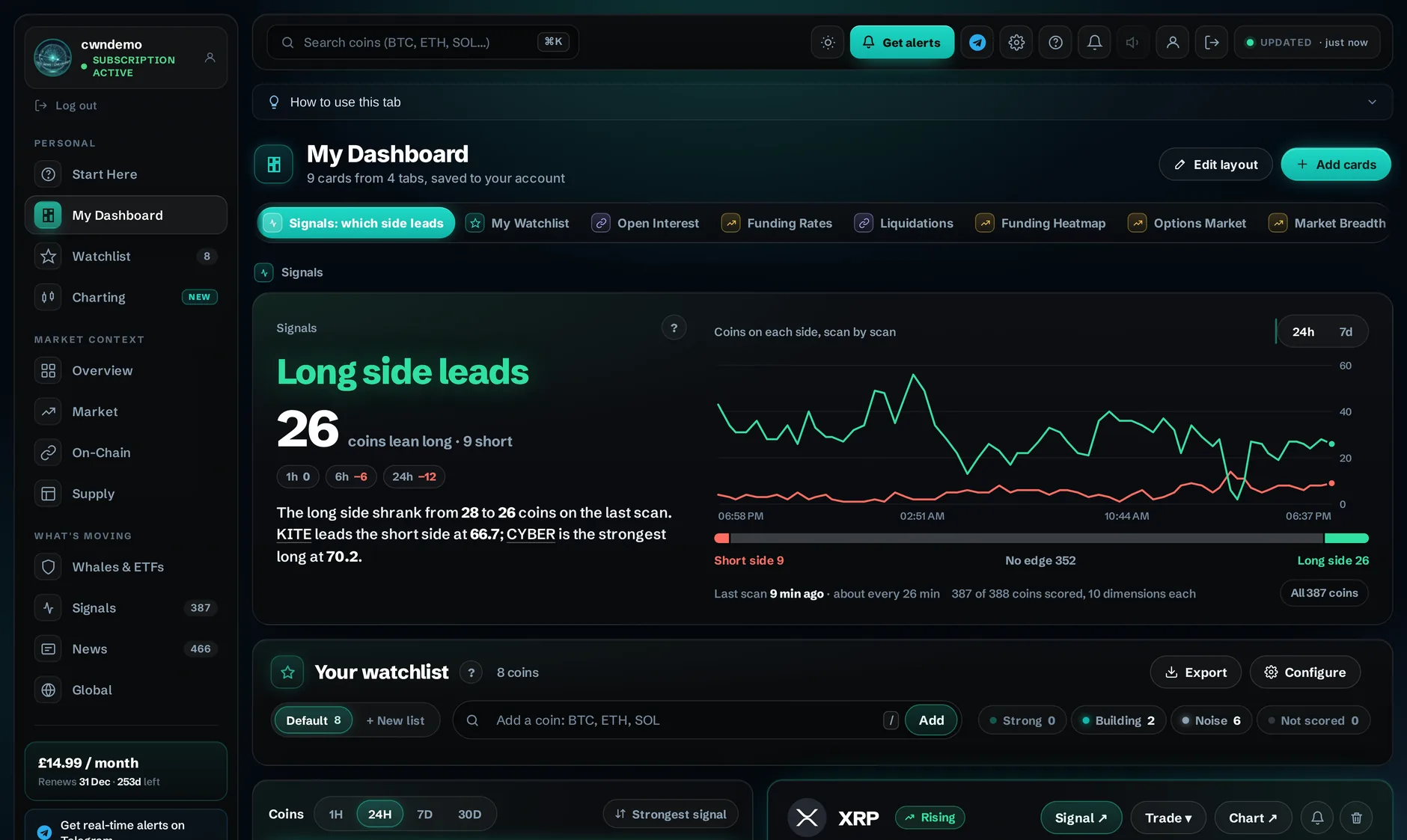Switch to Open Interest tab

[x=645, y=223]
